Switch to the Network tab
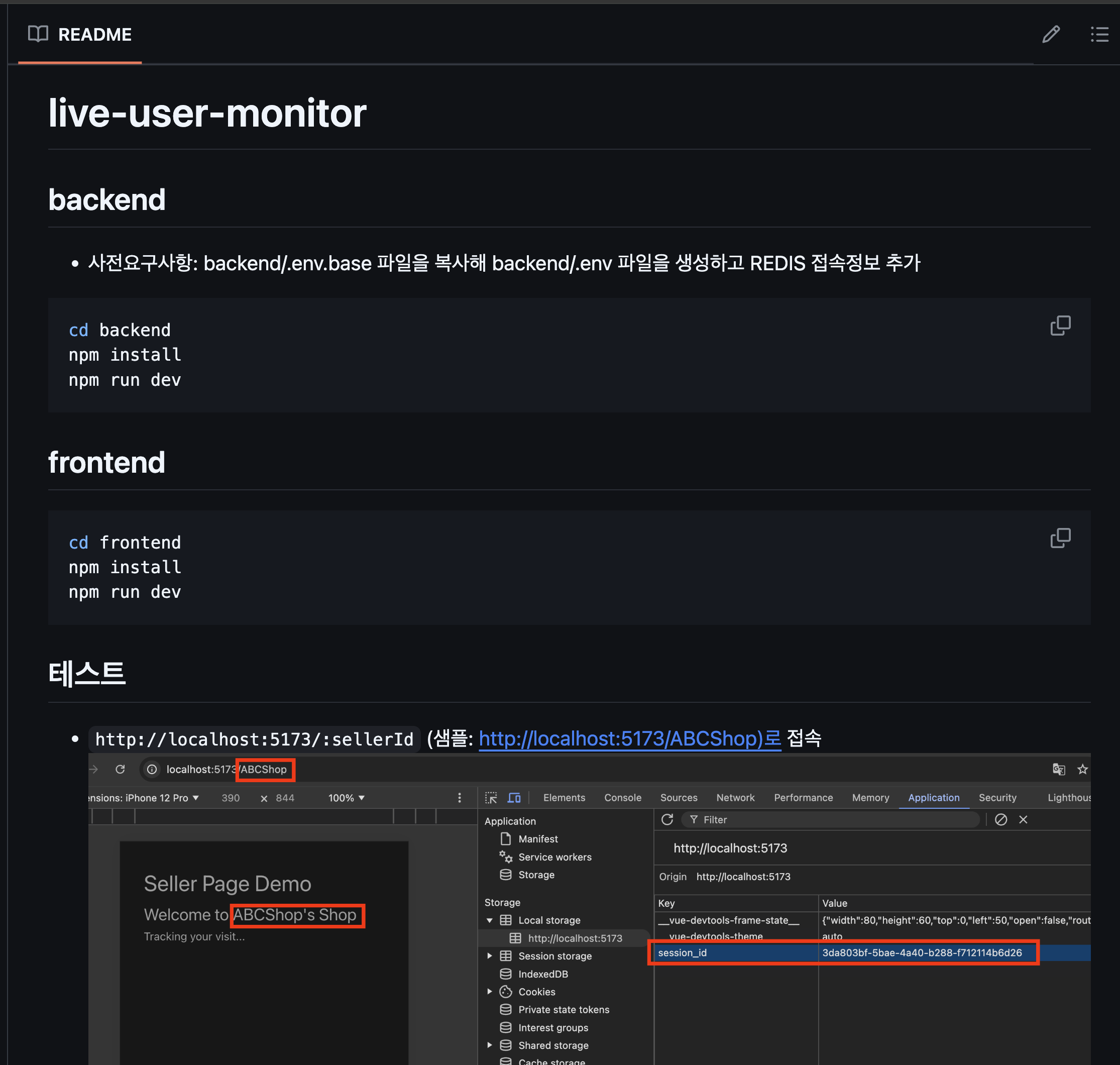The width and height of the screenshot is (1120, 1065). point(735,798)
